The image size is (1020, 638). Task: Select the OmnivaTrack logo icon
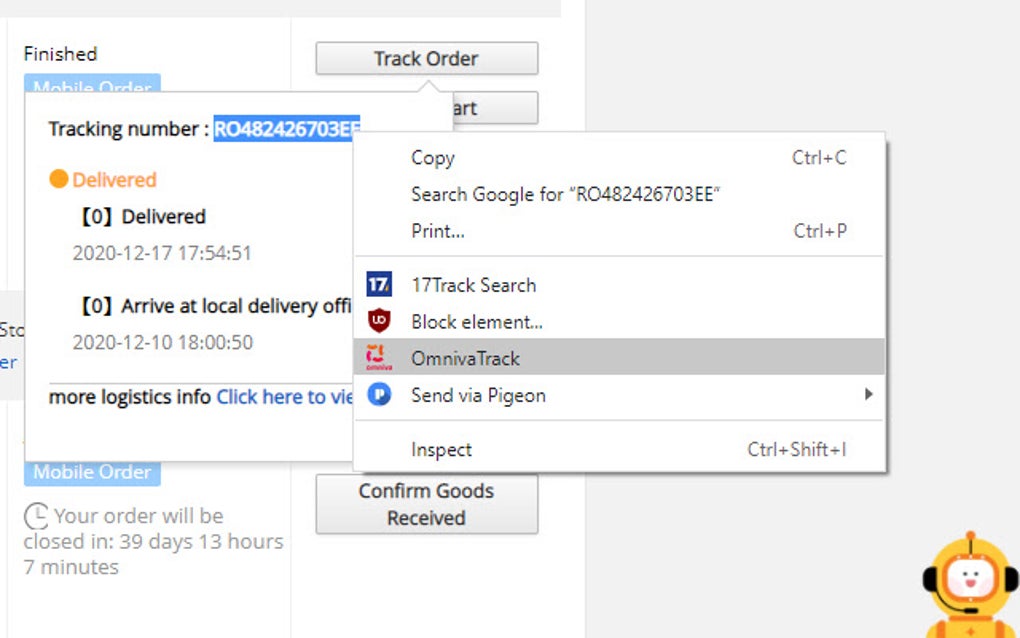(x=380, y=358)
